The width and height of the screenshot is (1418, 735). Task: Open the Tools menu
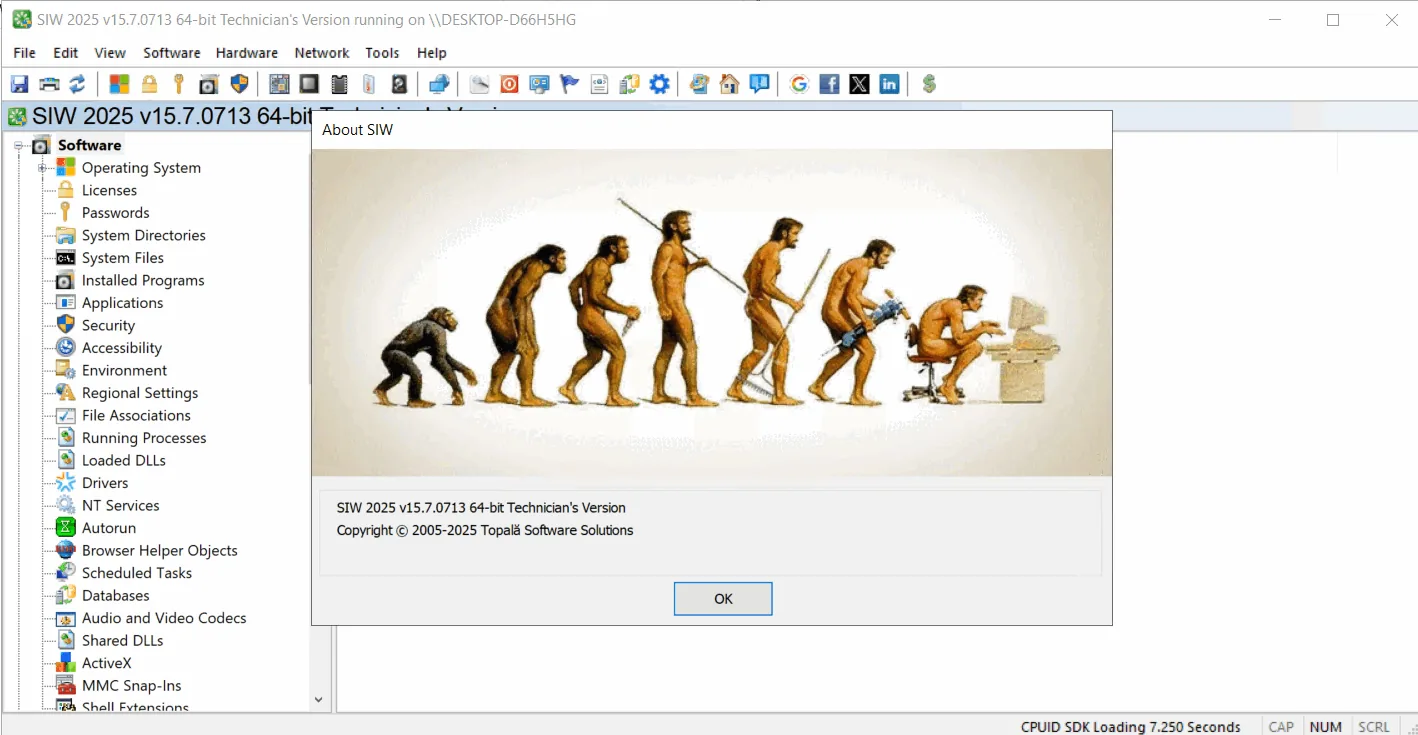[x=382, y=53]
